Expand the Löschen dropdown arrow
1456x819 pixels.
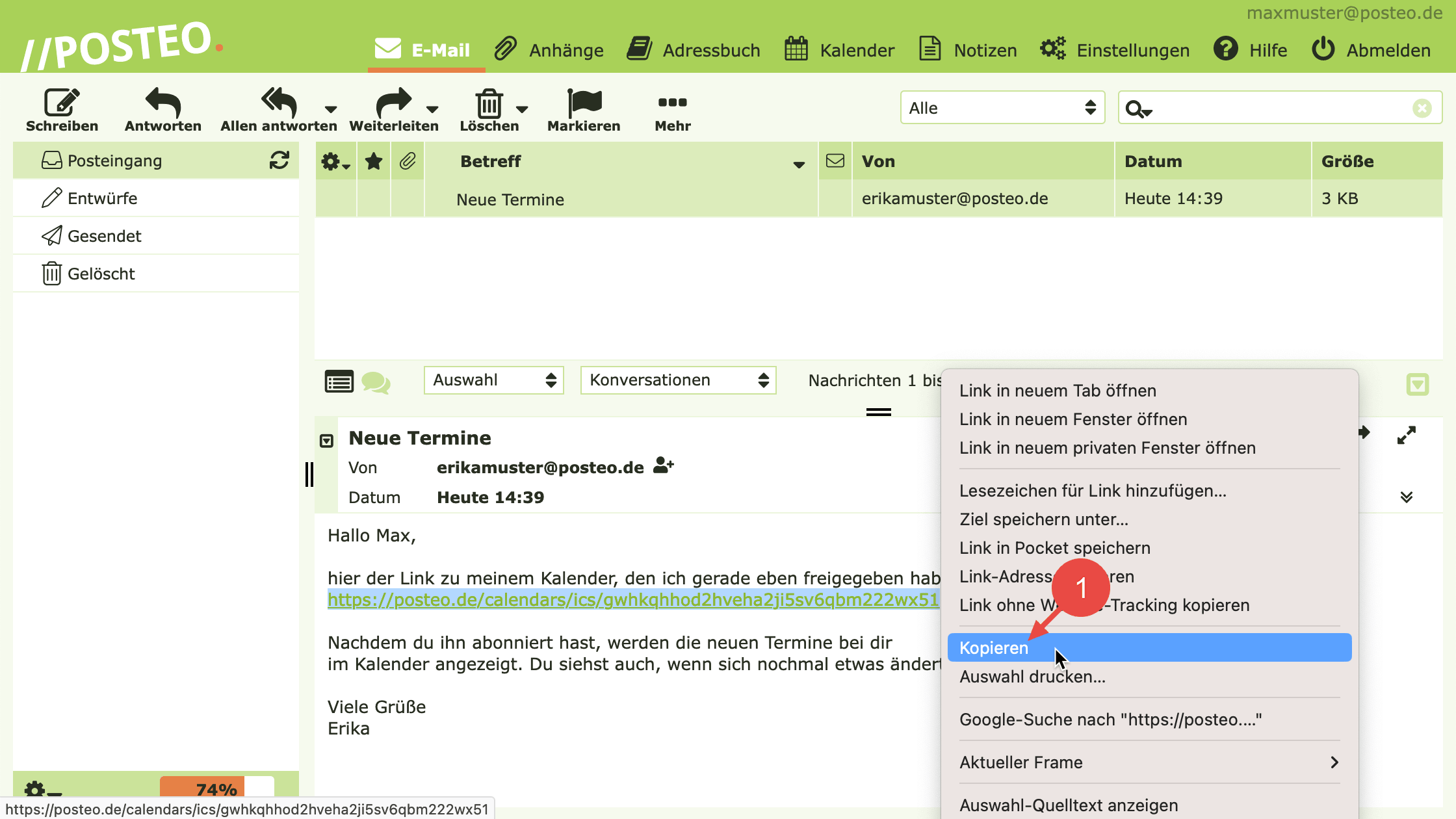[522, 109]
